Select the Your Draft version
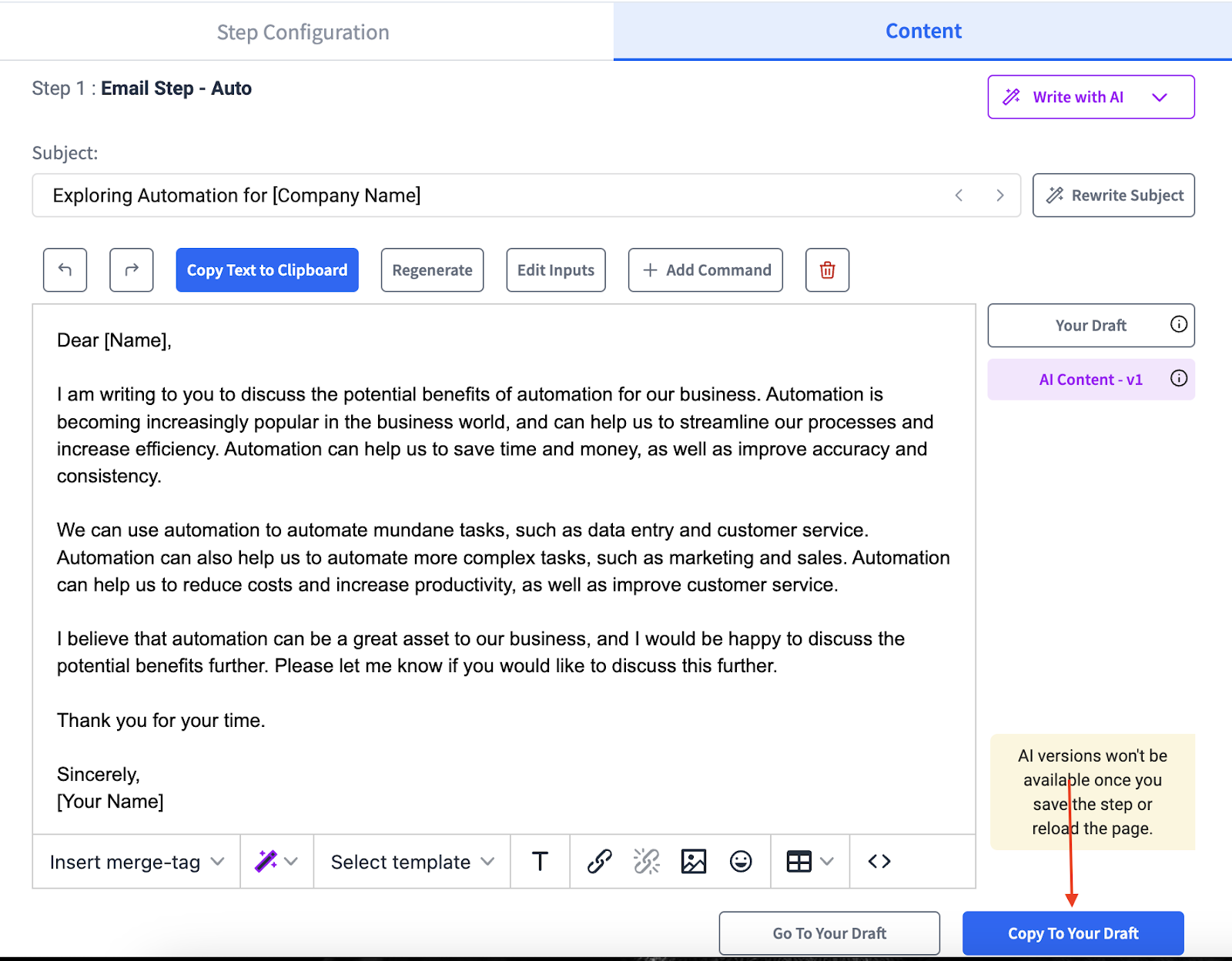This screenshot has height=961, width=1232. tap(1091, 326)
